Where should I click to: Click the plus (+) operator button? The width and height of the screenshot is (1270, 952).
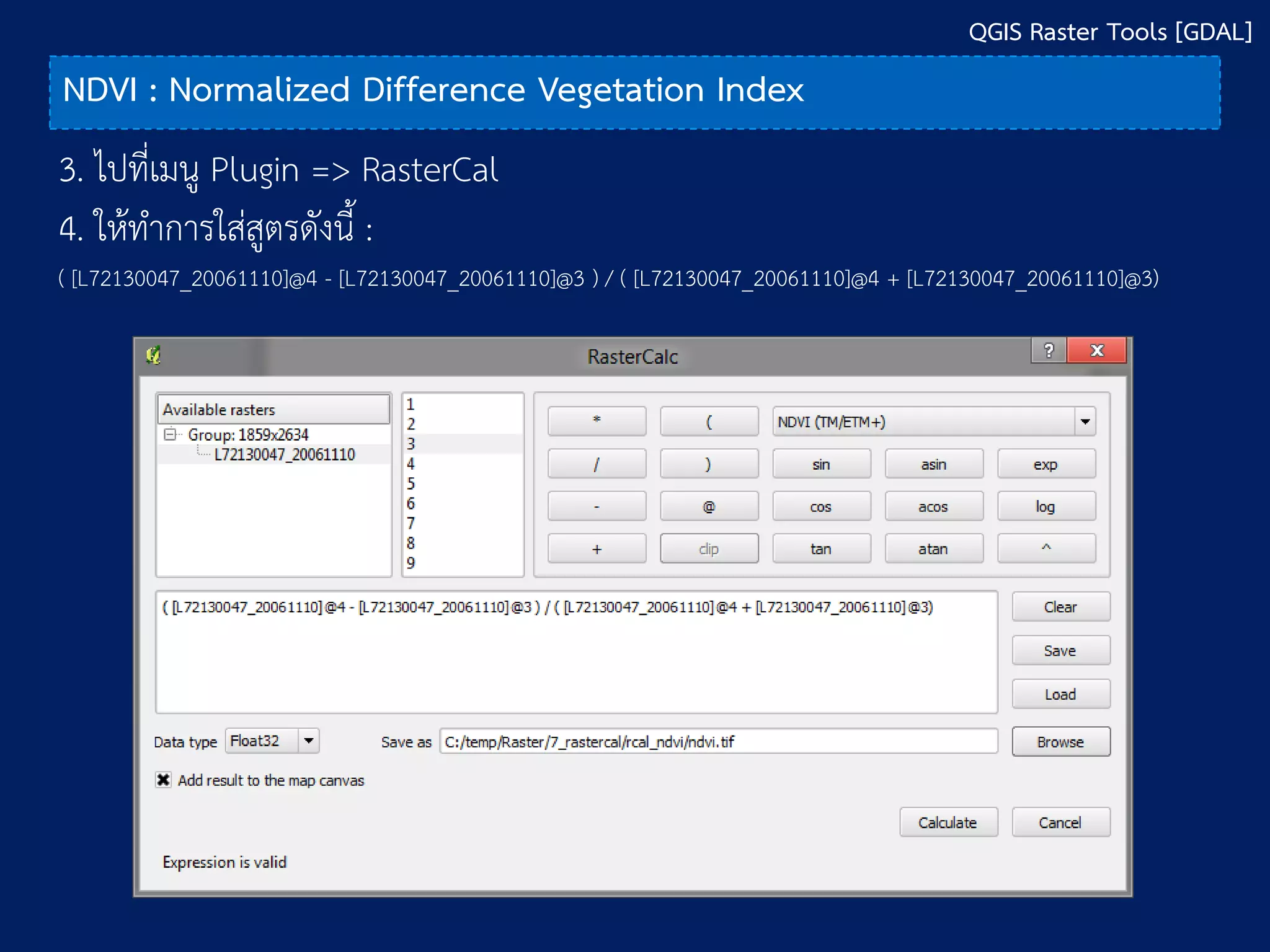click(x=597, y=549)
